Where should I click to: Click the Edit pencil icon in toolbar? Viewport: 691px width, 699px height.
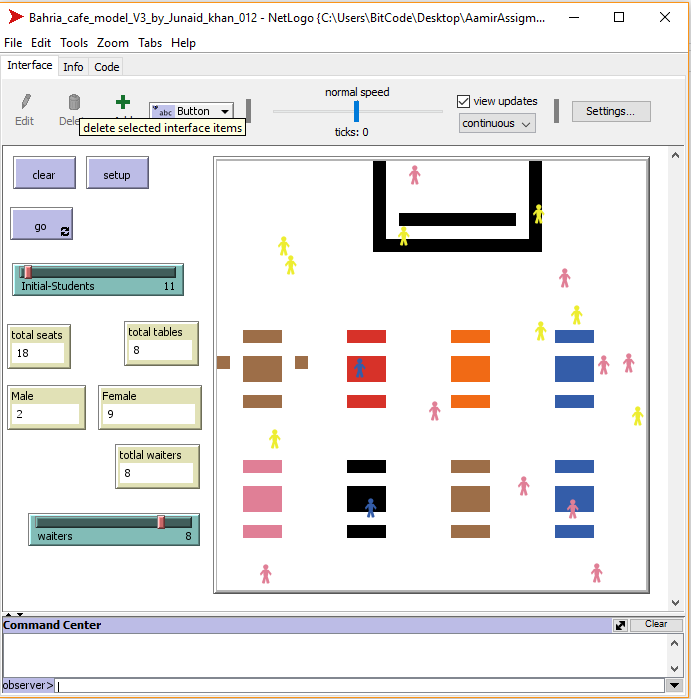coord(25,102)
